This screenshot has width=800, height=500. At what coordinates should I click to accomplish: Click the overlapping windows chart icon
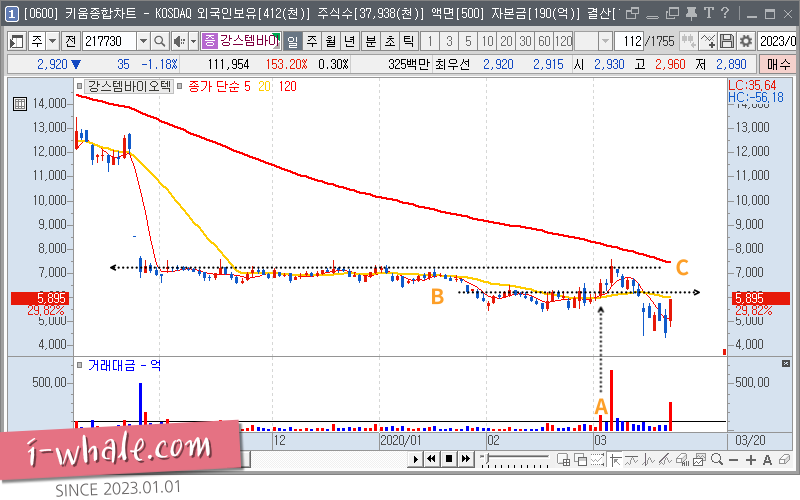pyautogui.click(x=581, y=460)
